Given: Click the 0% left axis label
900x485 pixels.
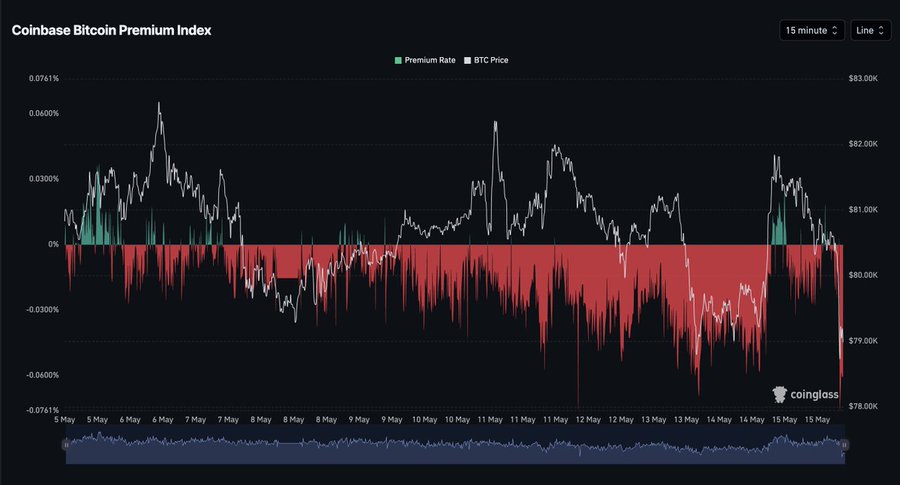Looking at the screenshot, I should click(53, 245).
